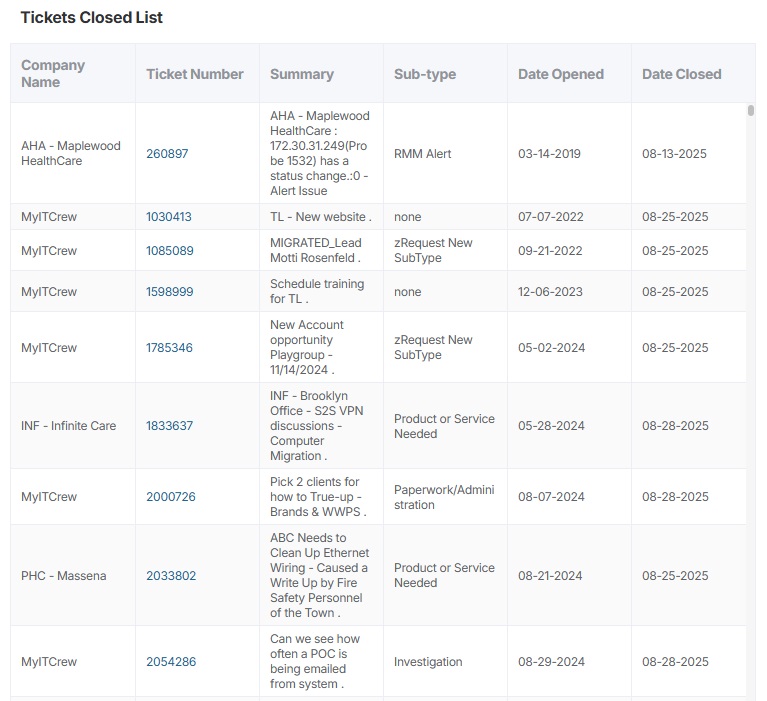Open ticket number 1785346 link
The image size is (767, 701).
tap(169, 348)
